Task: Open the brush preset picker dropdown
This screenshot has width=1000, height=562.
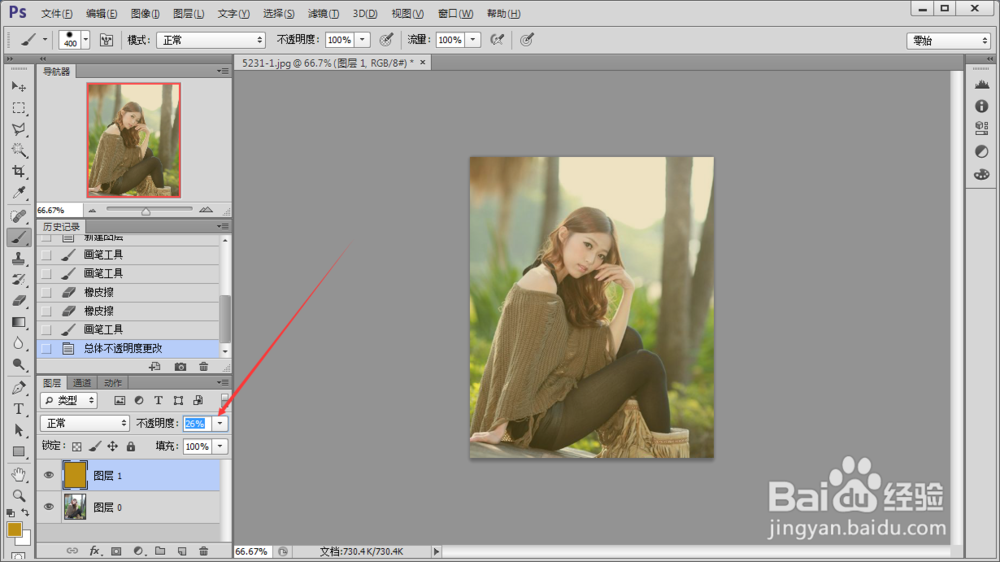Action: point(85,40)
